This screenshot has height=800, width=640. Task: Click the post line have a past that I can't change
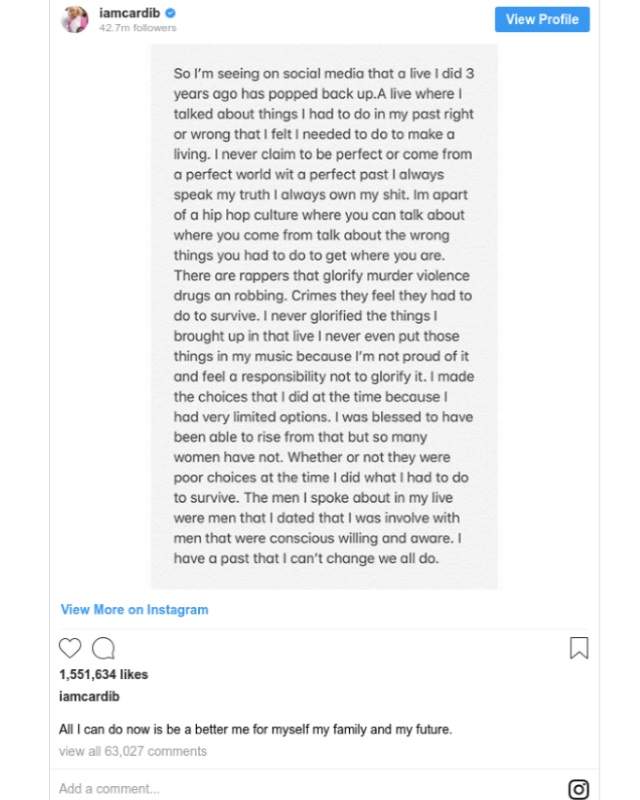click(306, 558)
